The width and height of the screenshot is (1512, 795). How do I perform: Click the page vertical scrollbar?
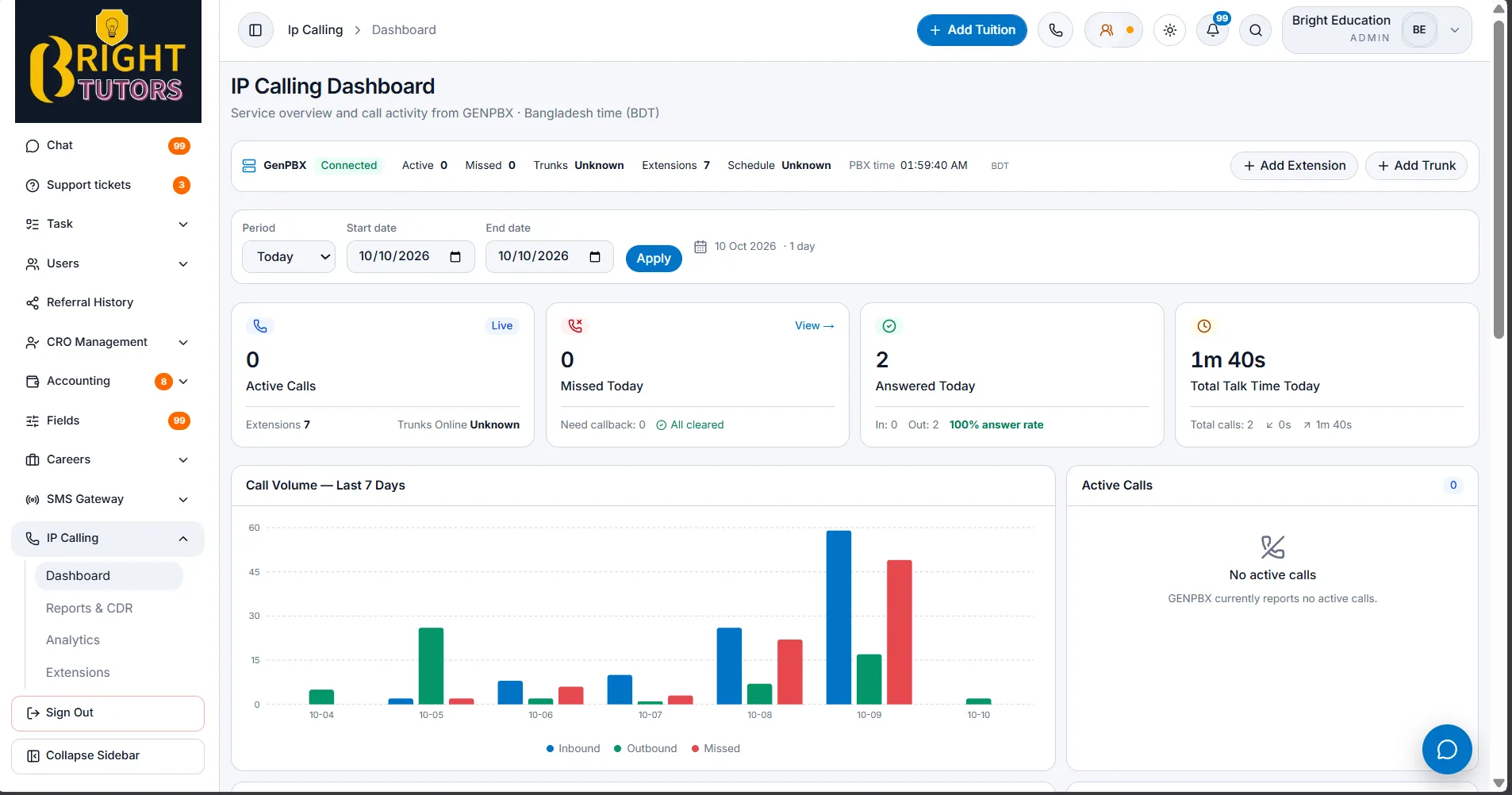[1499, 180]
